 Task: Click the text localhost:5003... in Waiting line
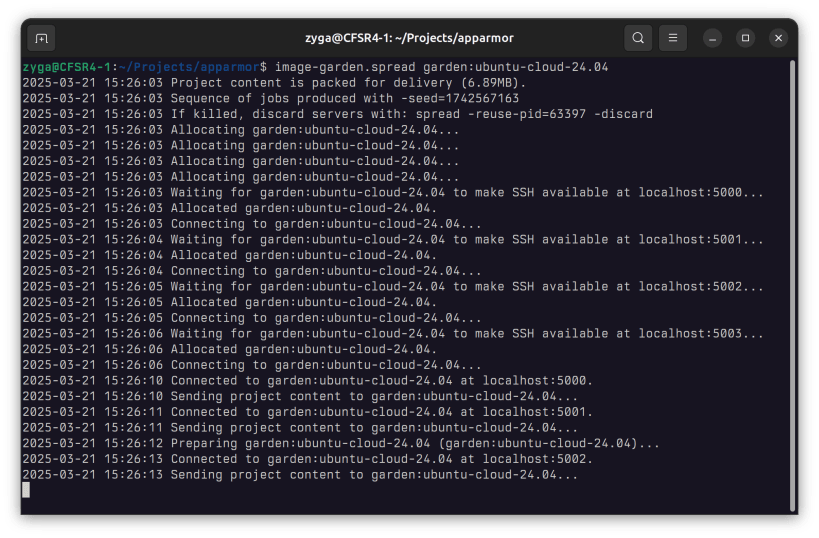coord(701,333)
